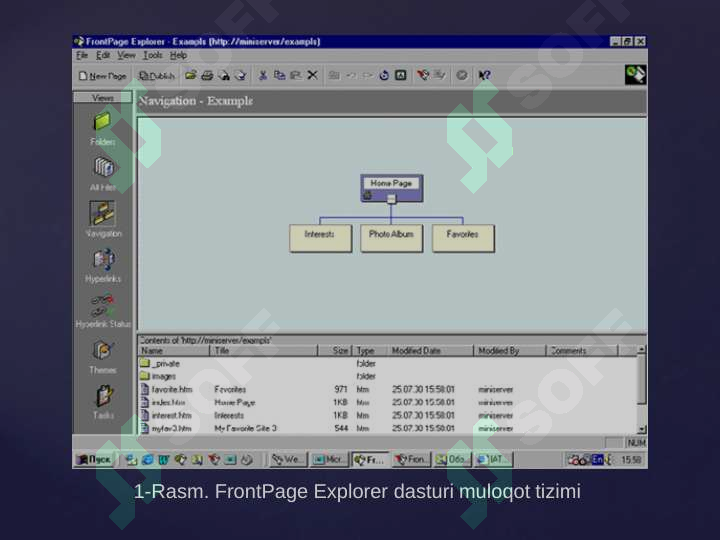Screen dimensions: 720x540
Task: Open the Help menu
Action: click(178, 56)
